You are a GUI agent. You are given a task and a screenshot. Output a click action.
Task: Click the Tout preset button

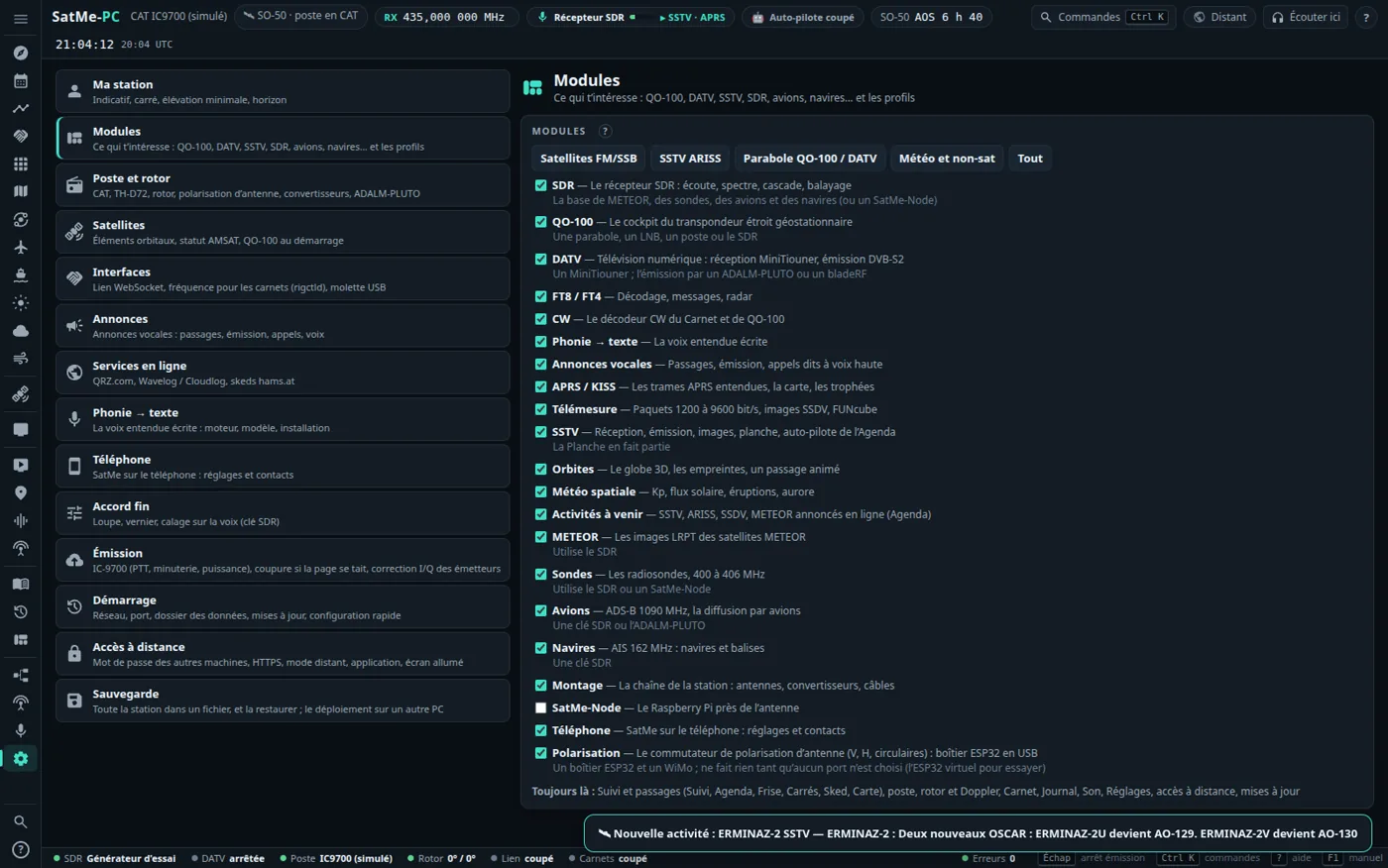click(1030, 159)
